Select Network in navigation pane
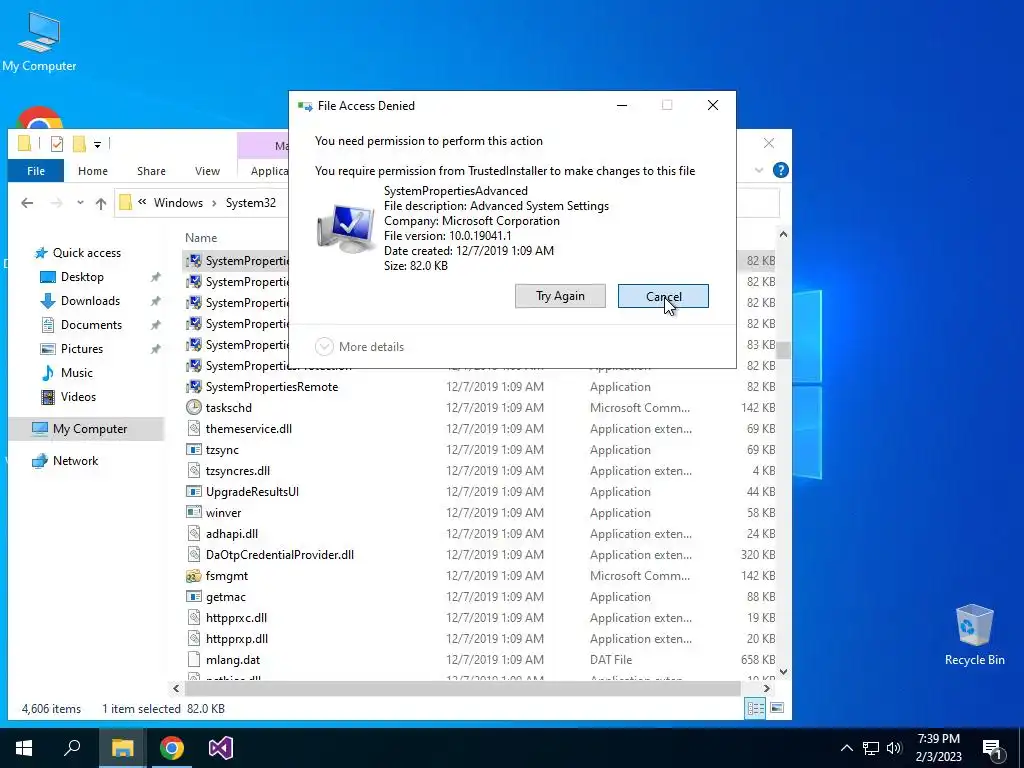 [x=75, y=461]
